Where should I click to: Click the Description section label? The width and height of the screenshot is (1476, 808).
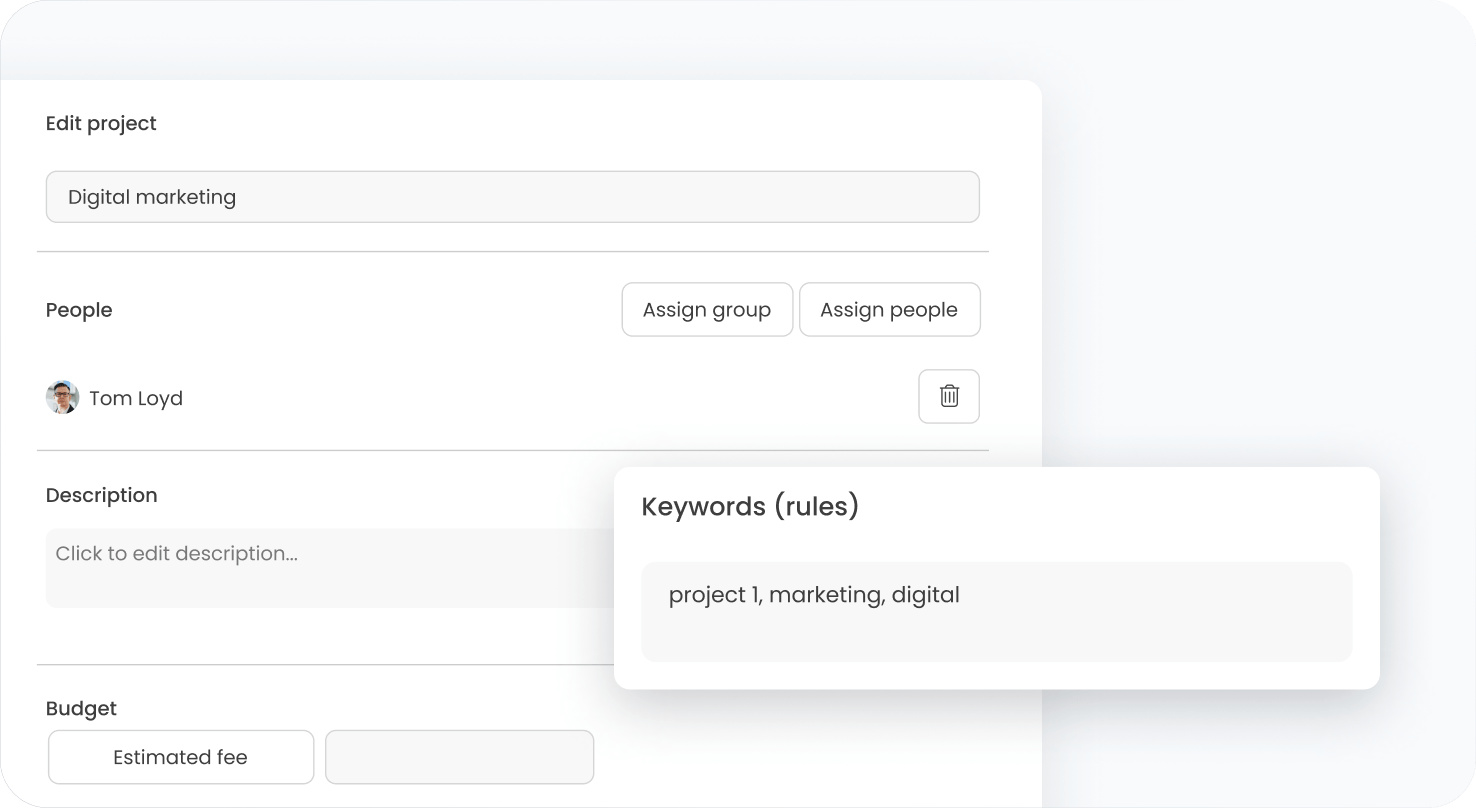coord(101,495)
